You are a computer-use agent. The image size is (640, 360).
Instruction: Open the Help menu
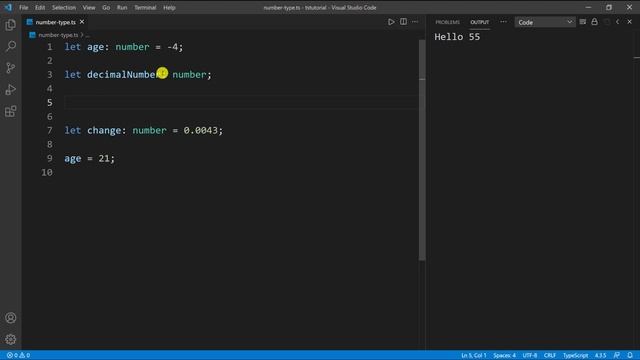coord(169,7)
